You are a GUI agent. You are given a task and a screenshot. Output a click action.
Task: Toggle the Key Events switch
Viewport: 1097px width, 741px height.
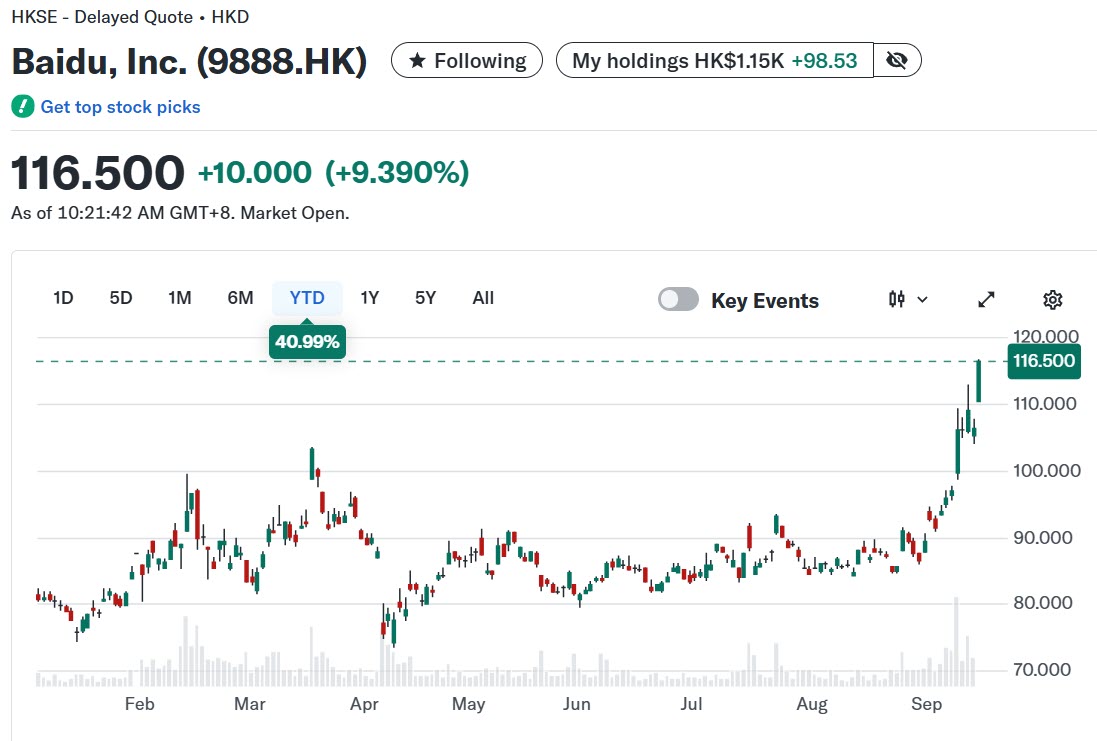coord(678,299)
